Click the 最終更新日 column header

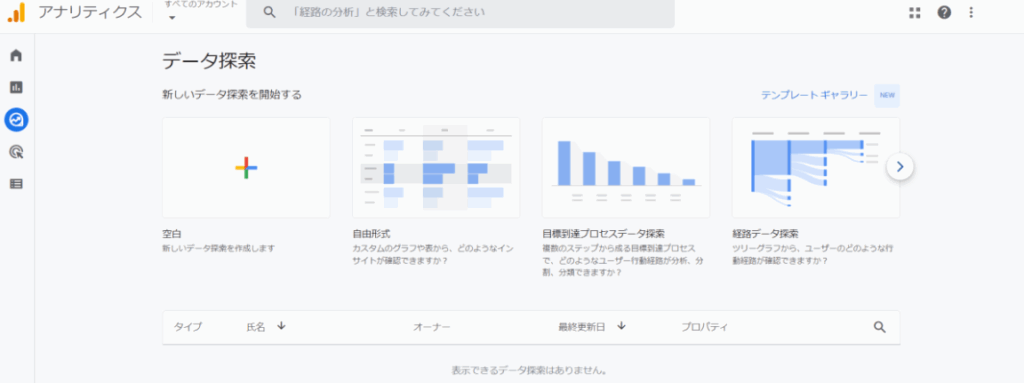[x=581, y=327]
